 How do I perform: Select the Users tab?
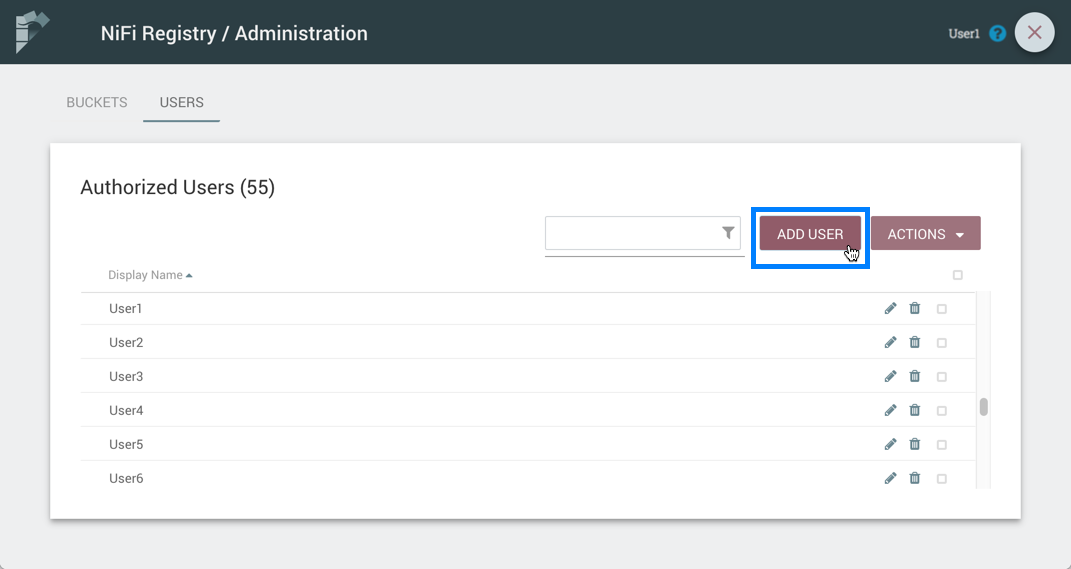(x=181, y=102)
